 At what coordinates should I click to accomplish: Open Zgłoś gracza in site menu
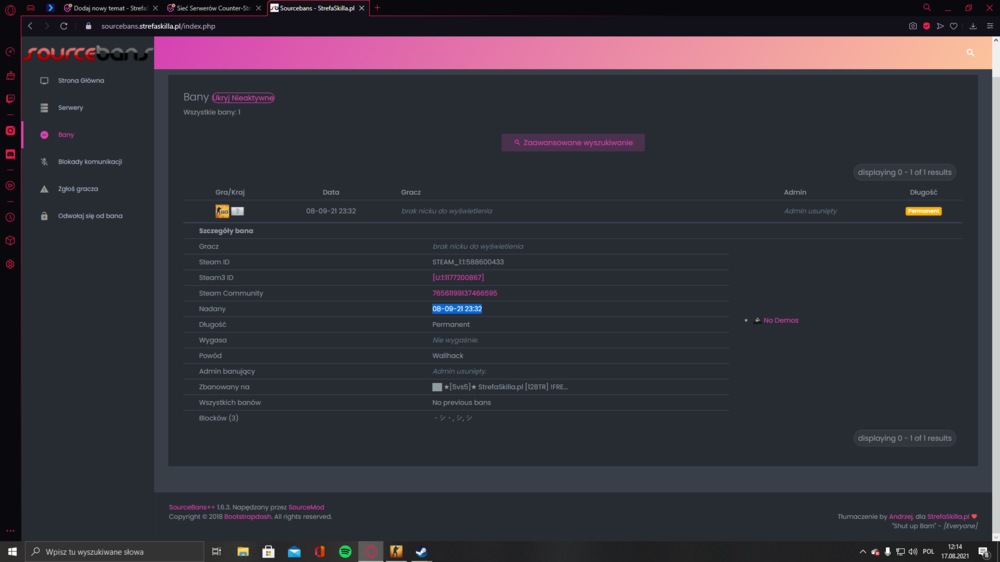(x=78, y=189)
